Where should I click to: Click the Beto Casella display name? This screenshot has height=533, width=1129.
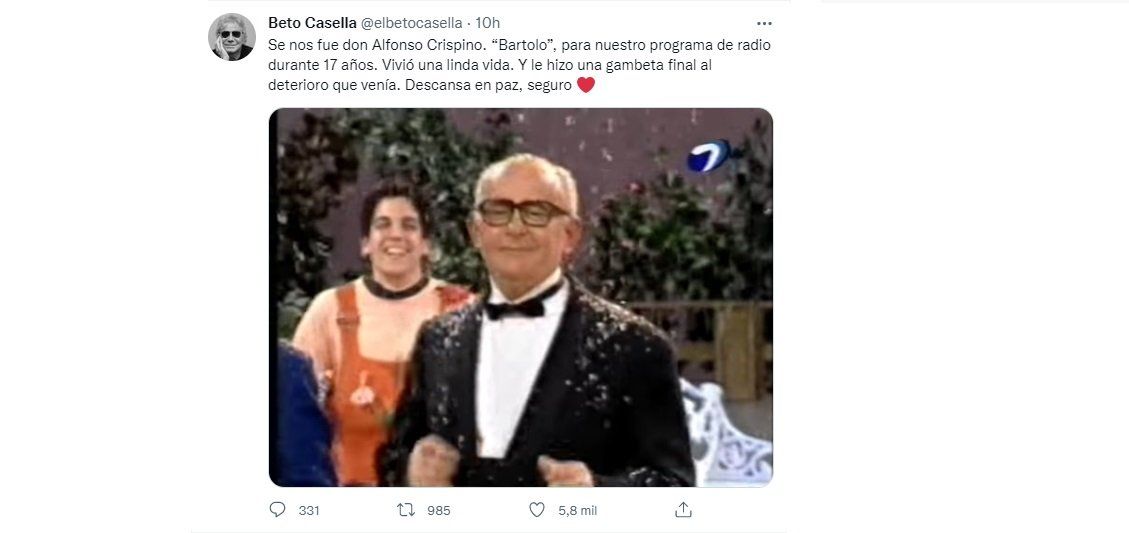point(312,23)
